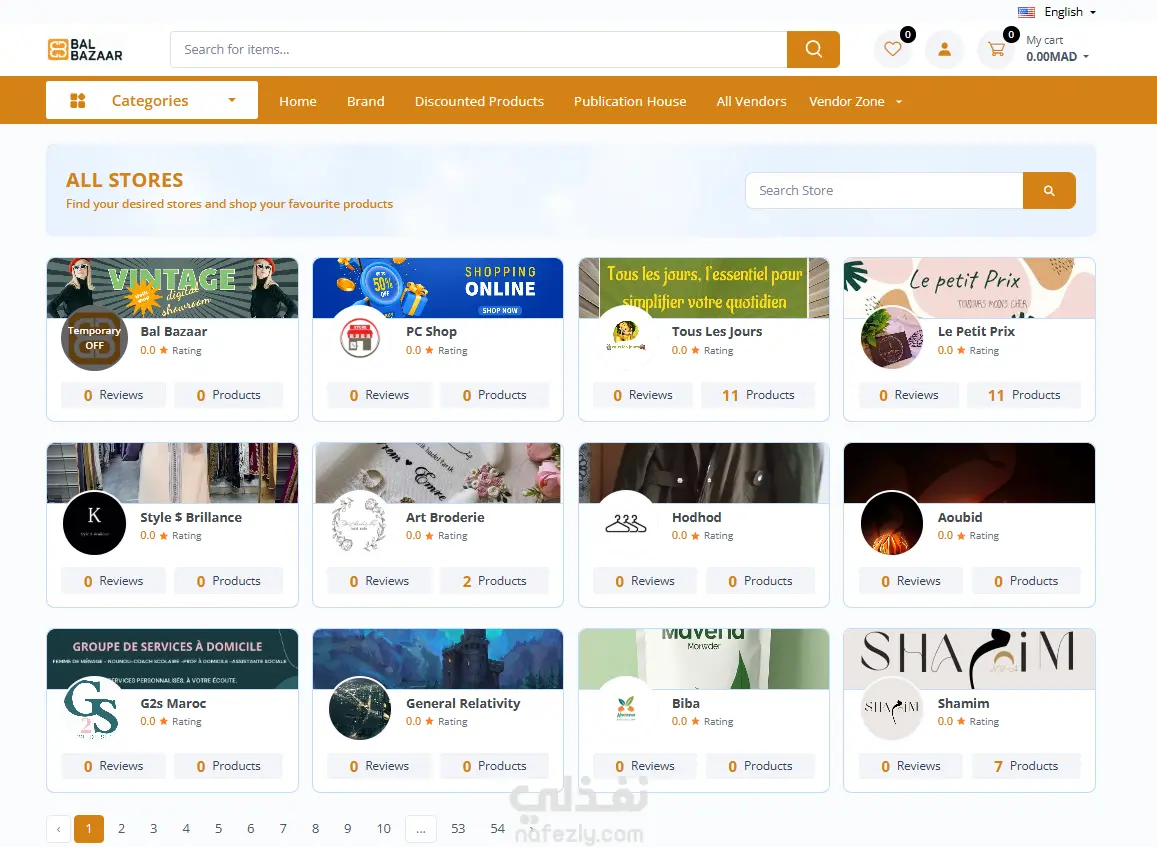Open the Vintage digital showroom banner
Screen dimensions: 1157x847
pyautogui.click(x=173, y=288)
